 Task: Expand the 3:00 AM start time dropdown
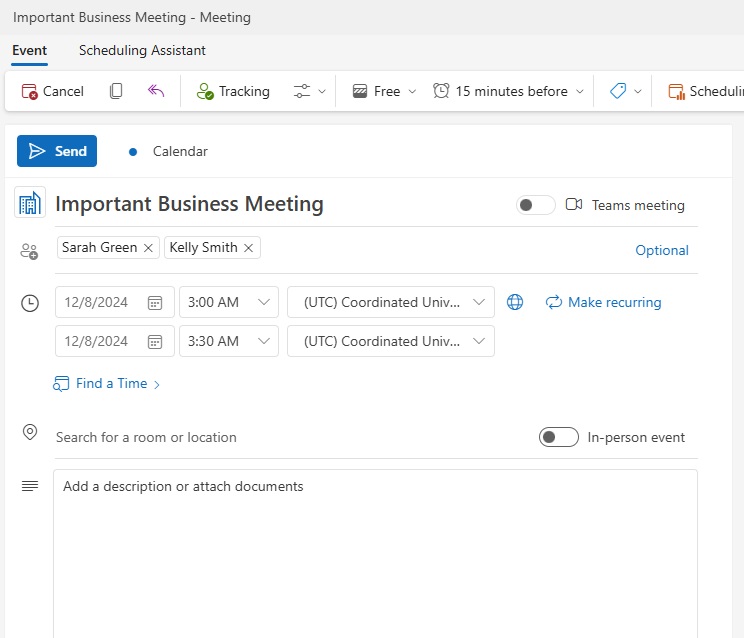(x=266, y=302)
